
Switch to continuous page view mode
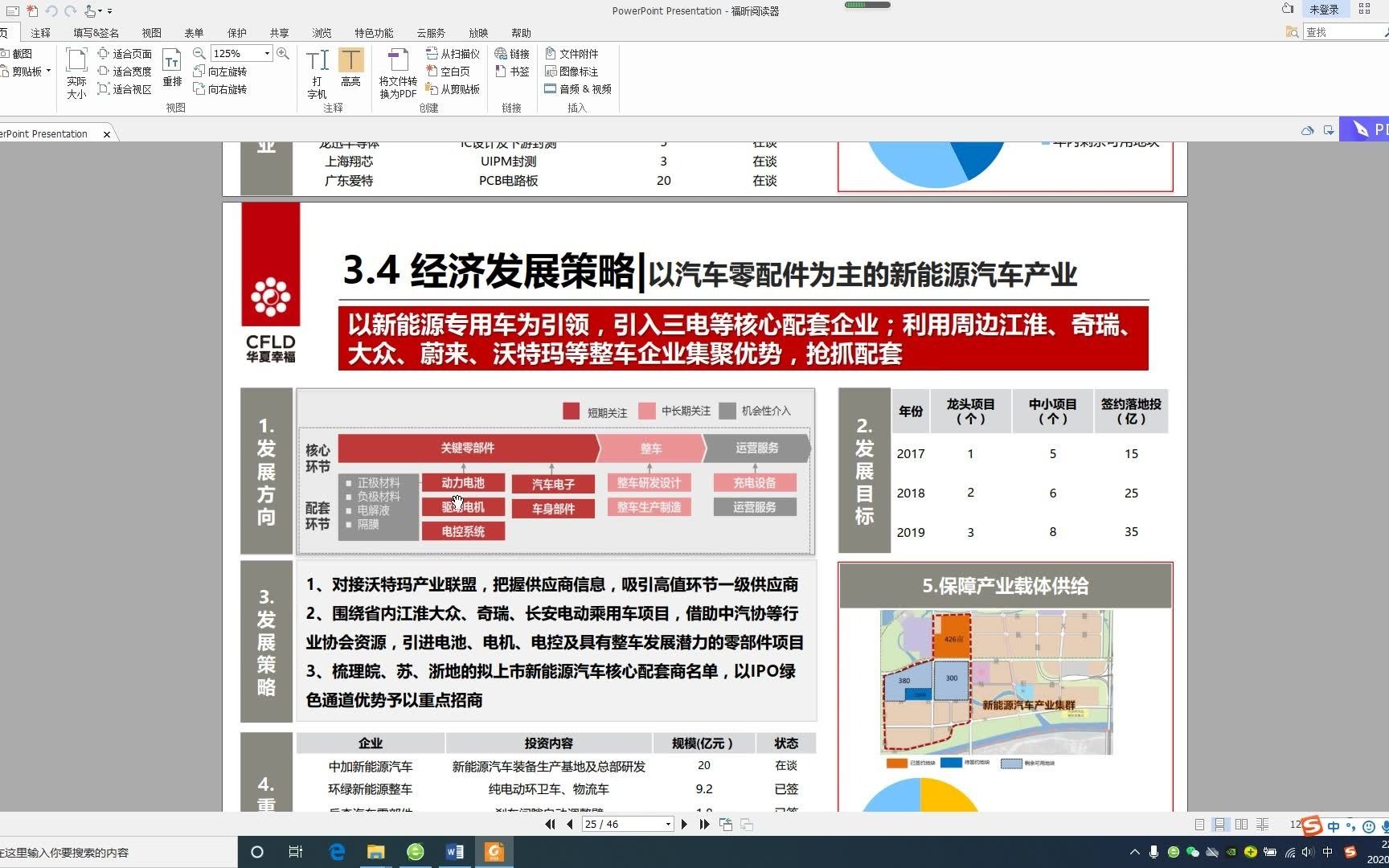[1220, 824]
